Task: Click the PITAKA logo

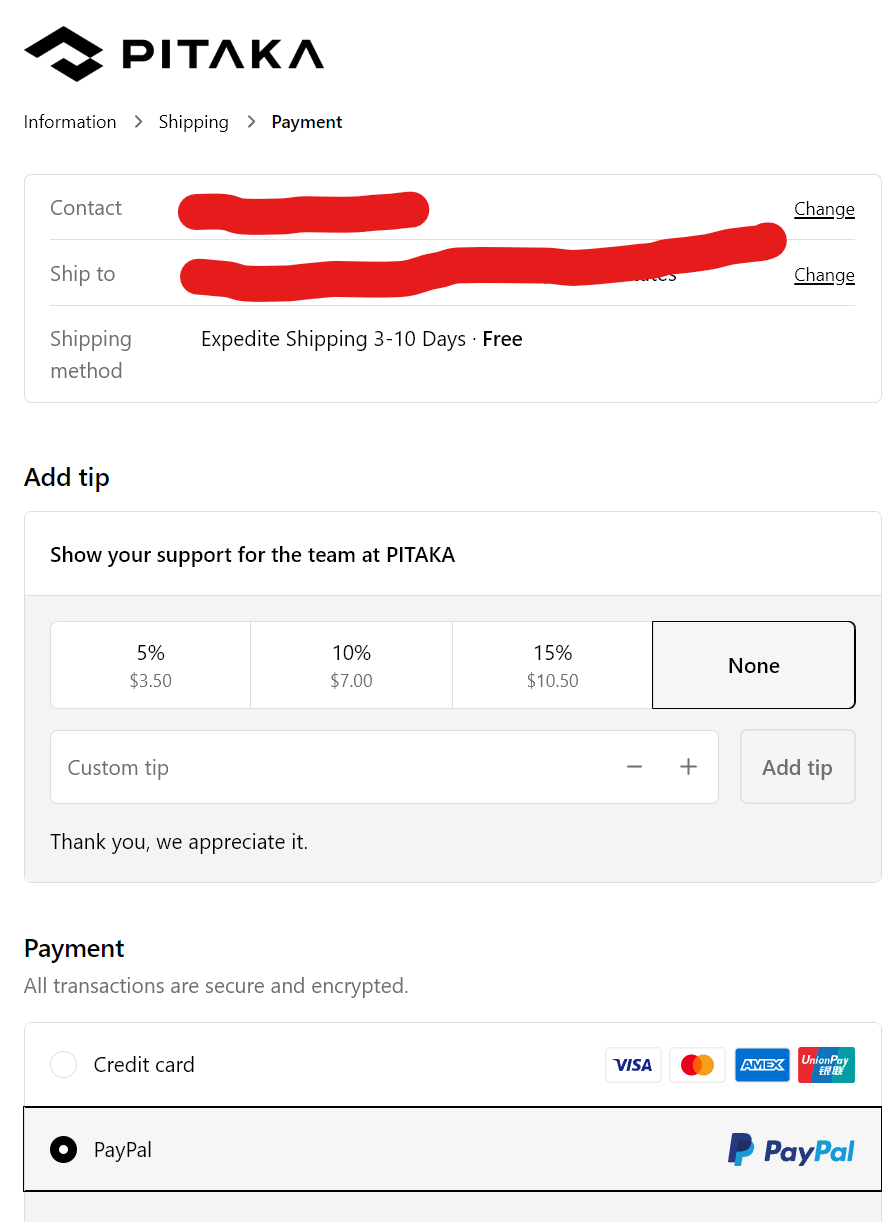Action: pyautogui.click(x=174, y=54)
